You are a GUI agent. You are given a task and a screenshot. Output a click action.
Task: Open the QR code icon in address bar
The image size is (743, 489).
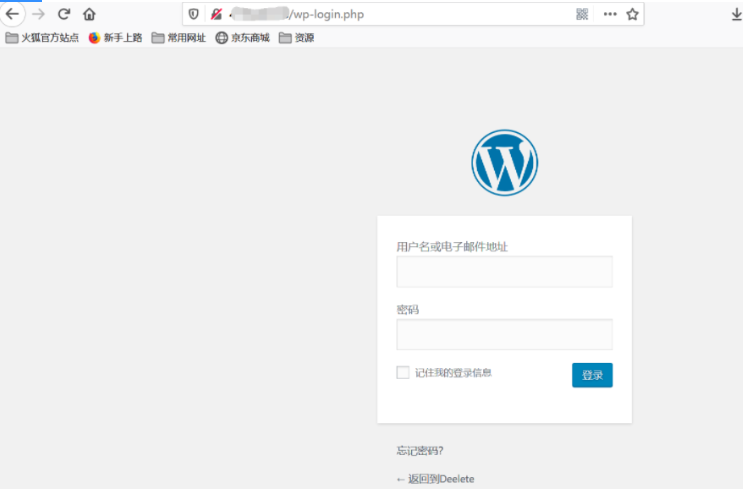pos(582,14)
